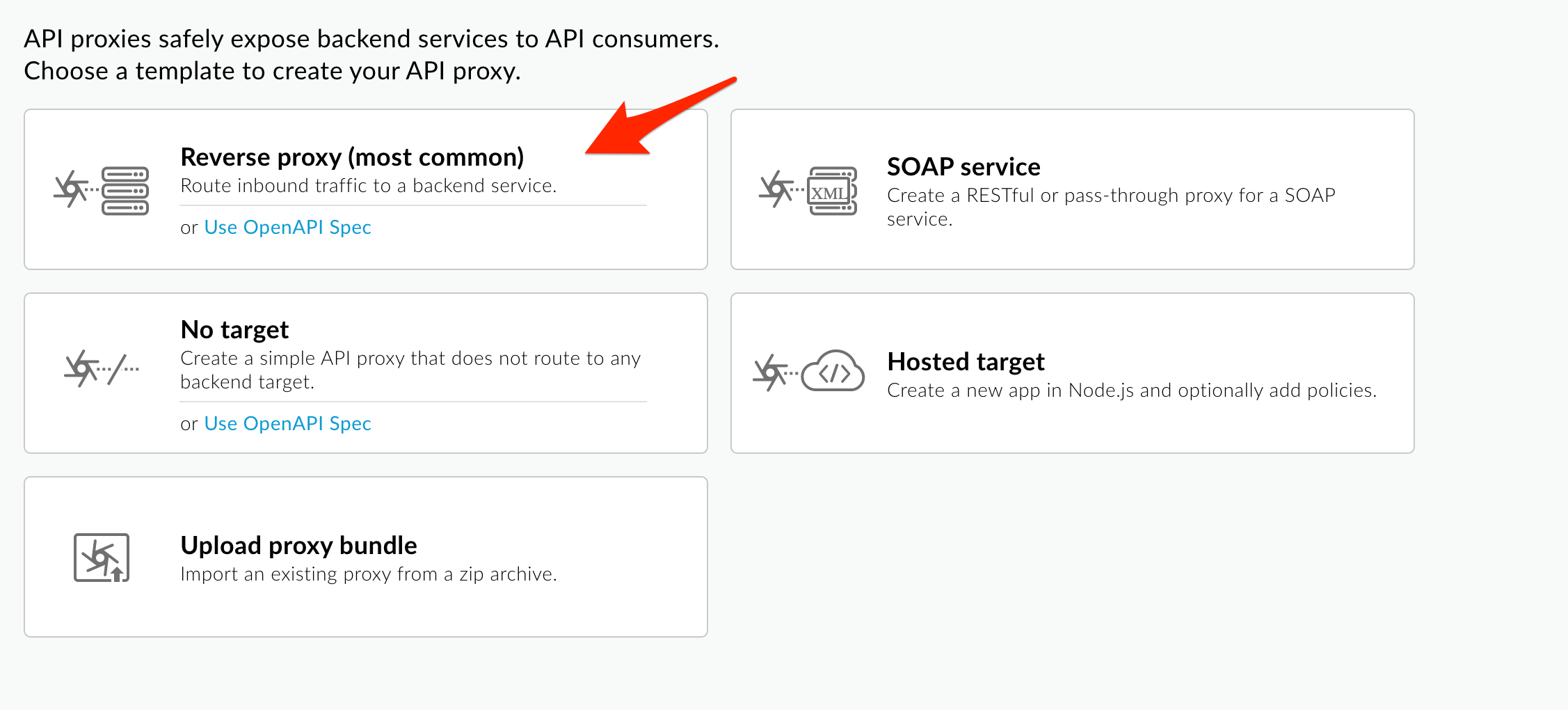This screenshot has width=1568, height=710.
Task: Click the Hosted target cloud code icon
Action: (809, 370)
